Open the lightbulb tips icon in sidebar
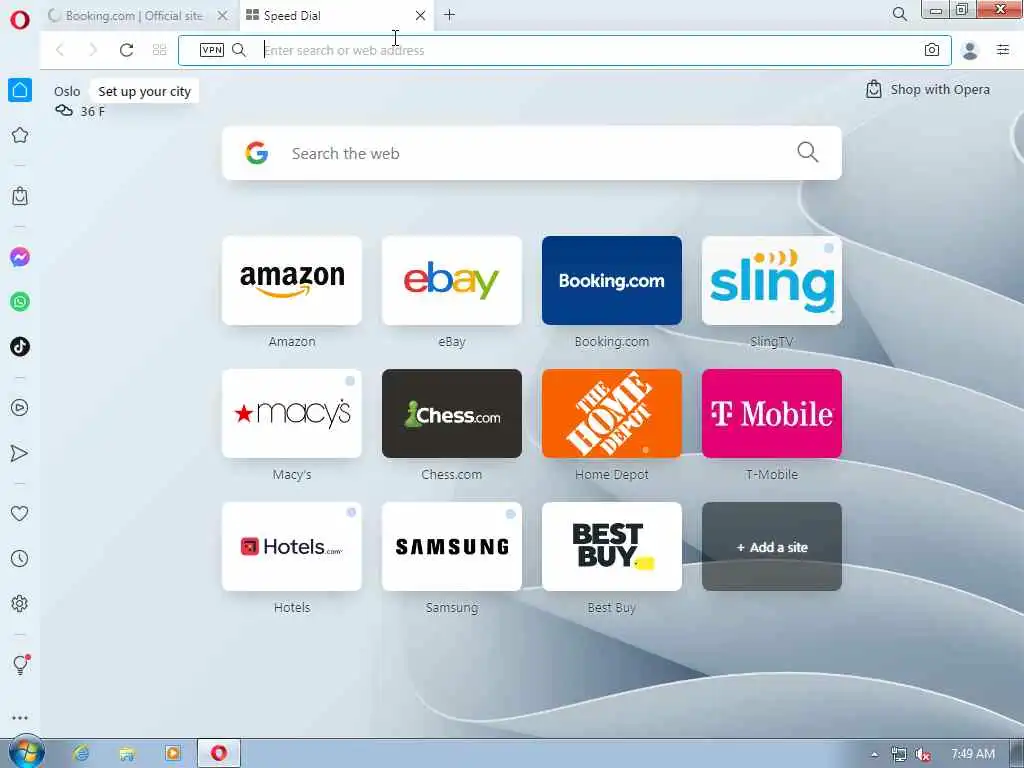This screenshot has width=1024, height=768. click(20, 665)
